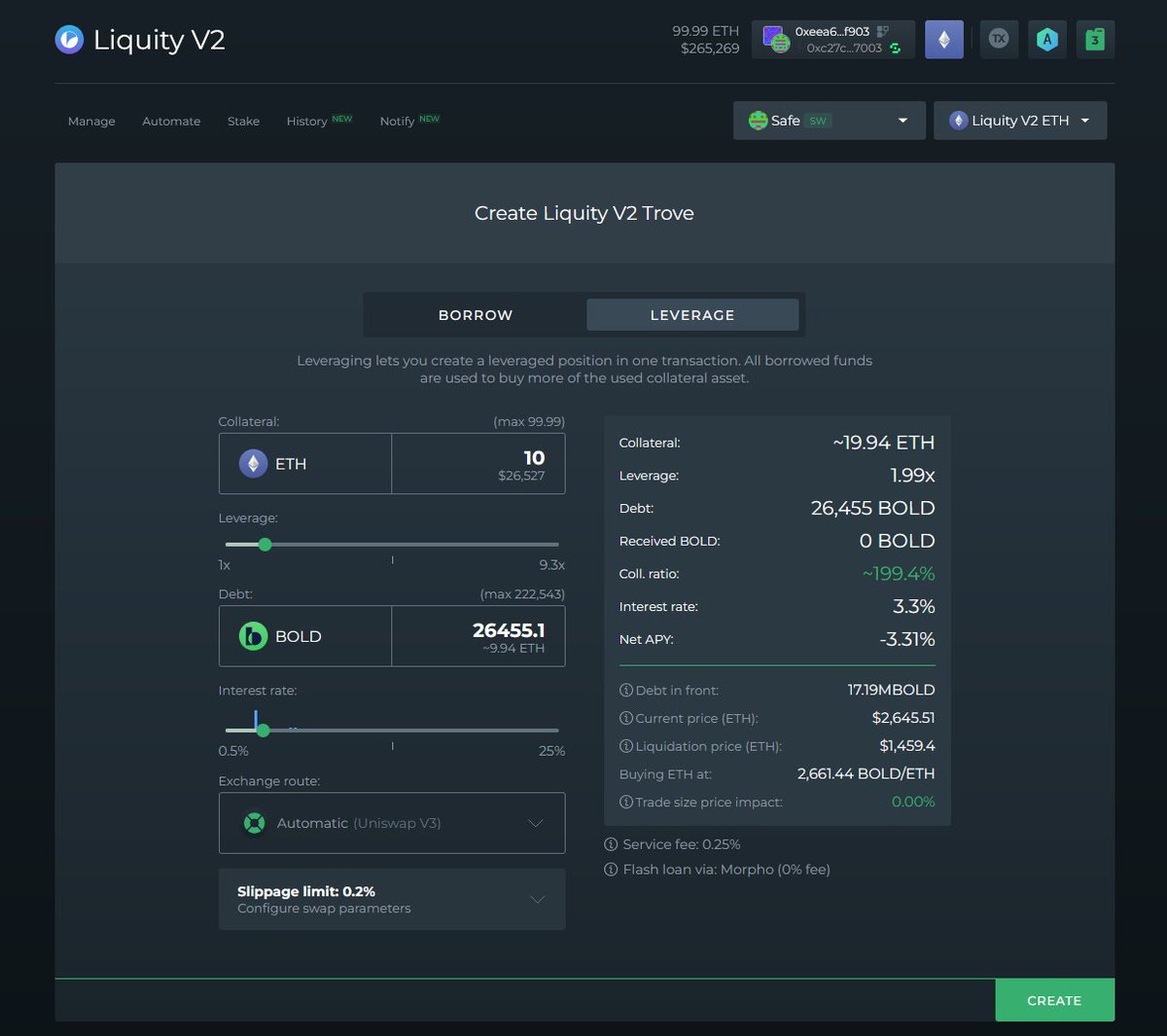Click the $2,645.51 current price value
The height and width of the screenshot is (1036, 1167).
903,718
